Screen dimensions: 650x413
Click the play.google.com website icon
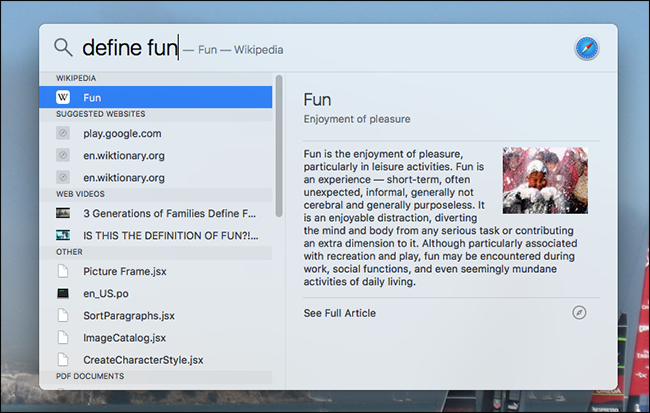[x=63, y=133]
